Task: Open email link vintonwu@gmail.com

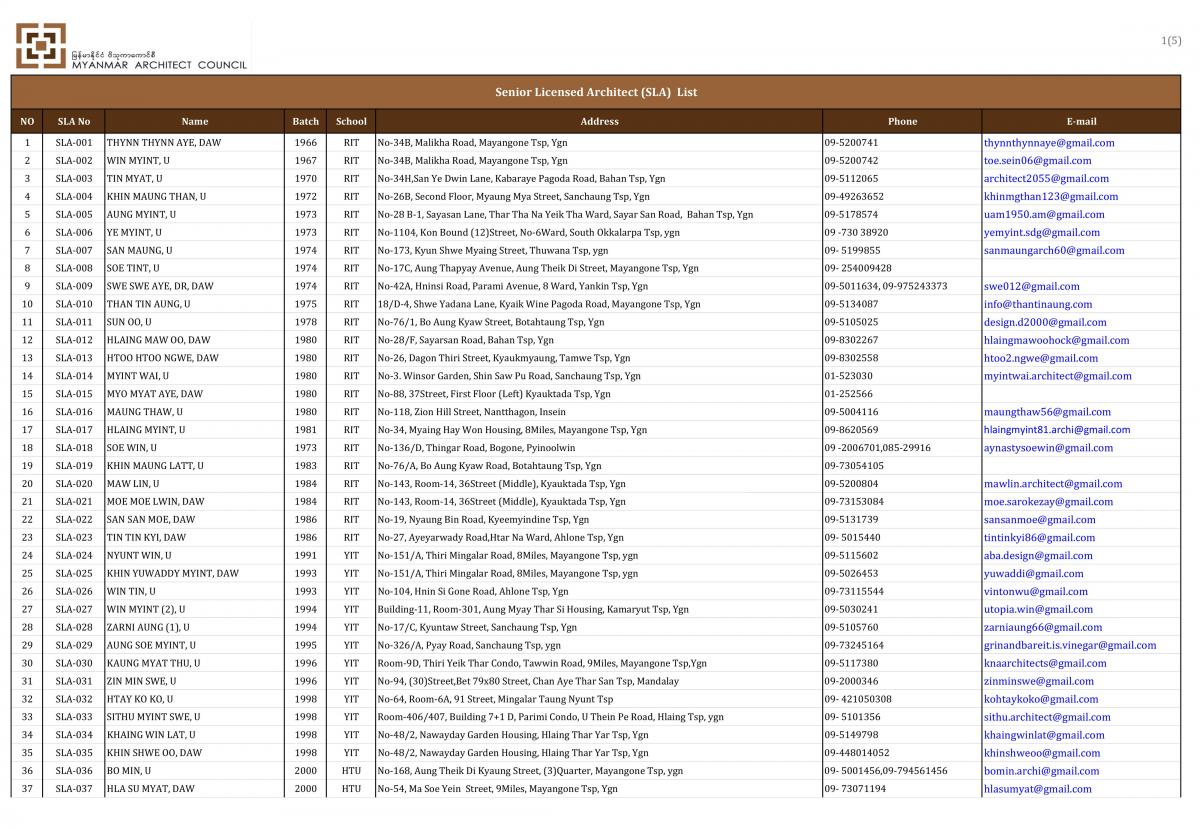Action: coord(1037,592)
